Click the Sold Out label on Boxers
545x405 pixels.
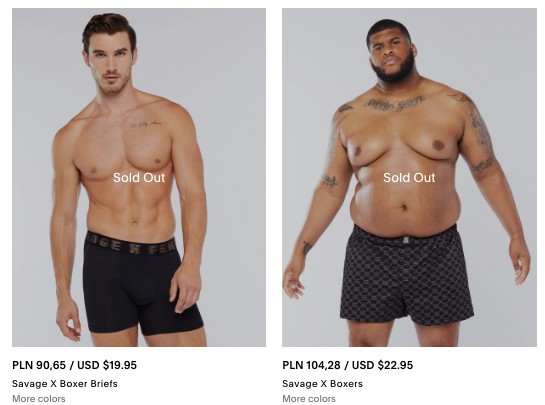point(409,178)
